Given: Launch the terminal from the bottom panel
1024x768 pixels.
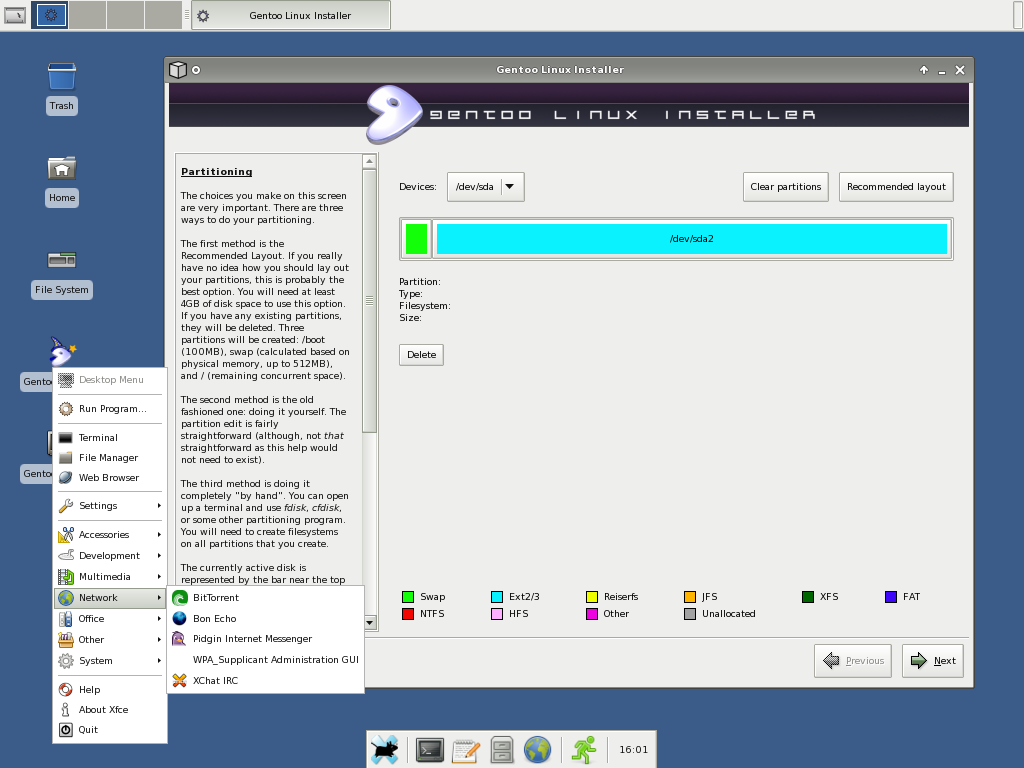Looking at the screenshot, I should [430, 750].
